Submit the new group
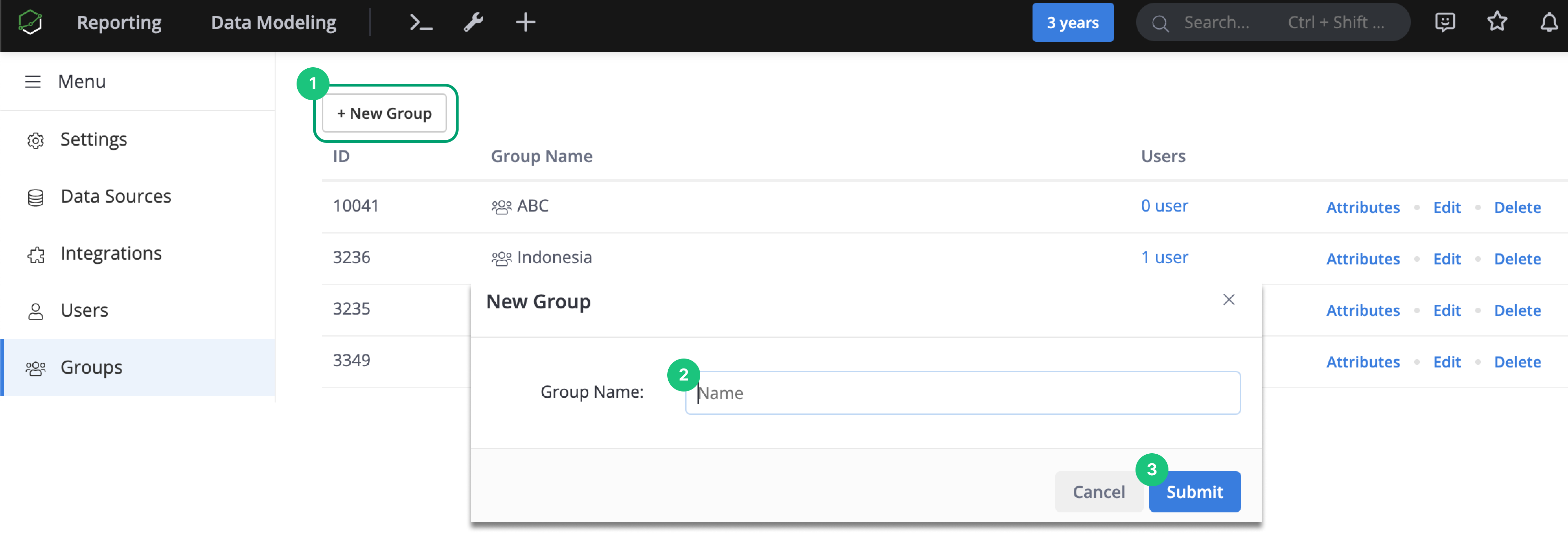 click(x=1194, y=491)
